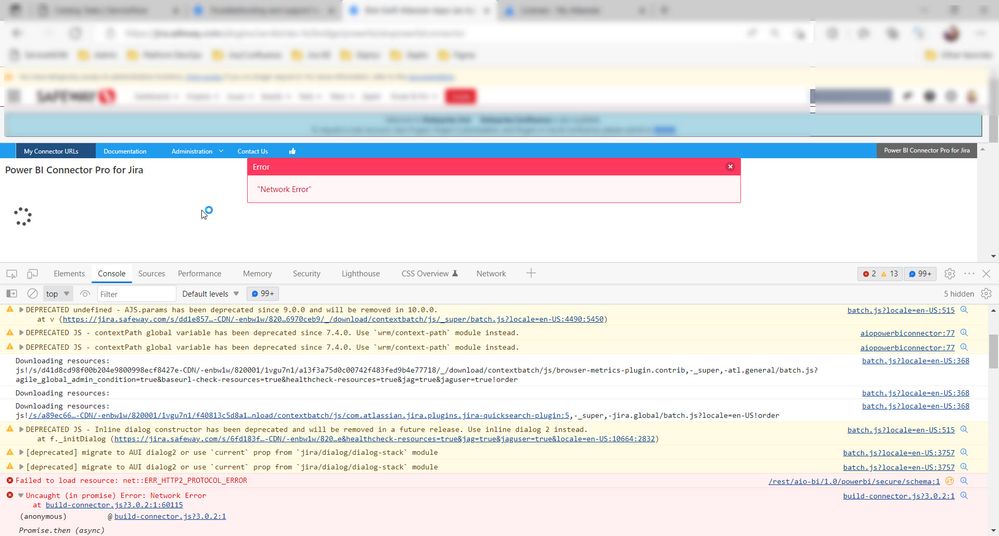
Task: Open the build-connector.js?3.0.2:1:60115 stack link
Action: (114, 505)
